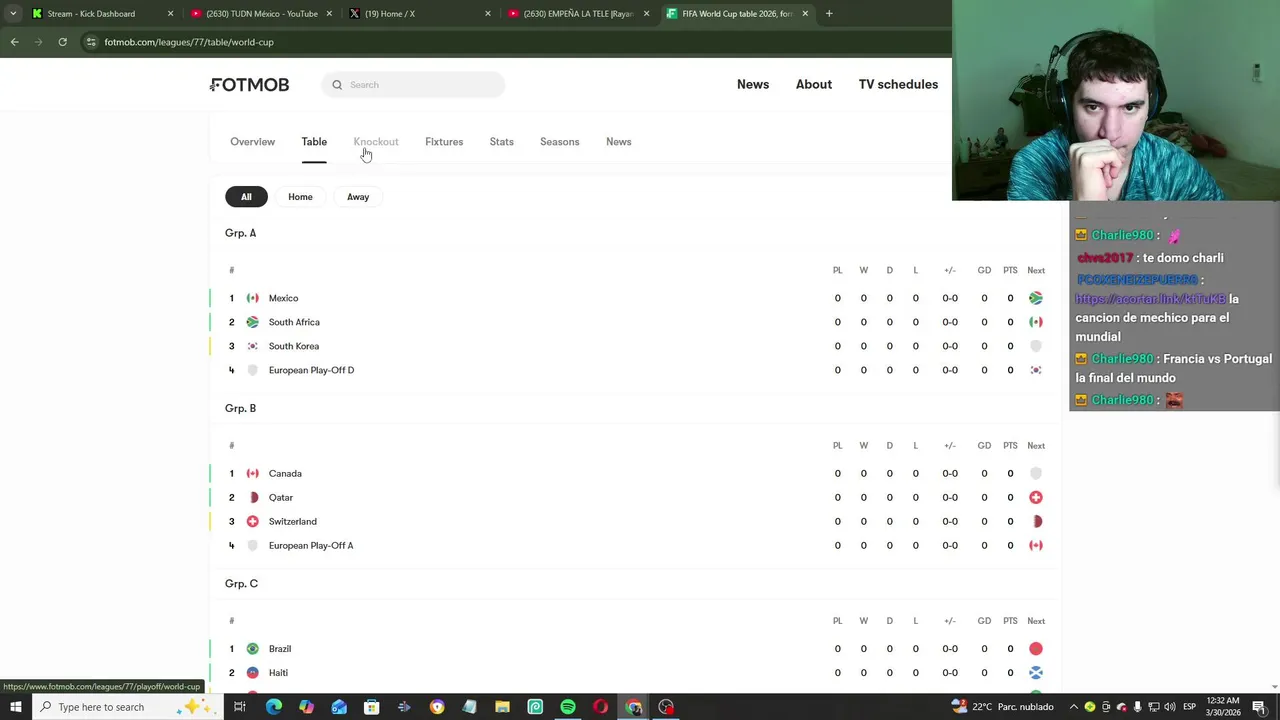This screenshot has height=720, width=1280.
Task: Open Opera browser from taskbar
Action: point(600,707)
